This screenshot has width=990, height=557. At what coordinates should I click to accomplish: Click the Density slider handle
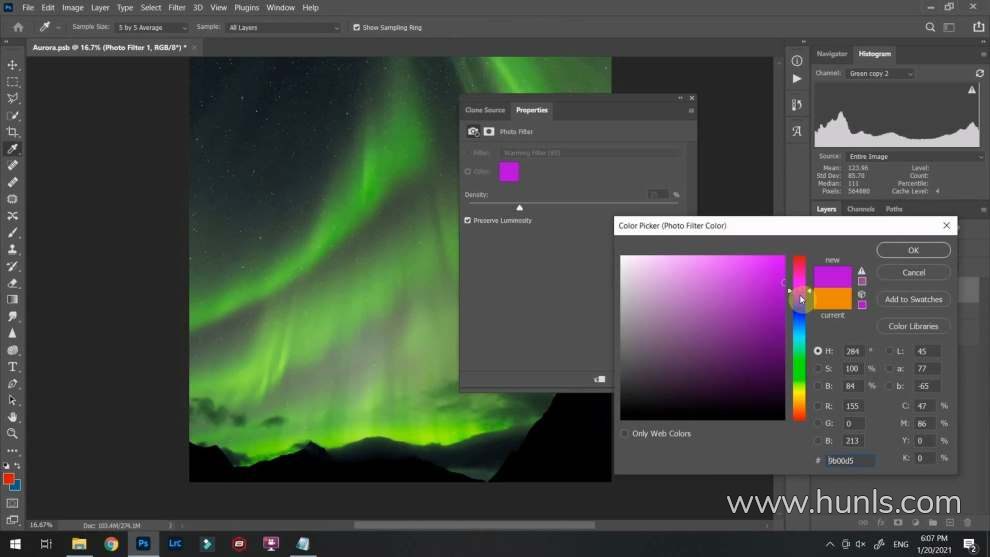point(520,208)
